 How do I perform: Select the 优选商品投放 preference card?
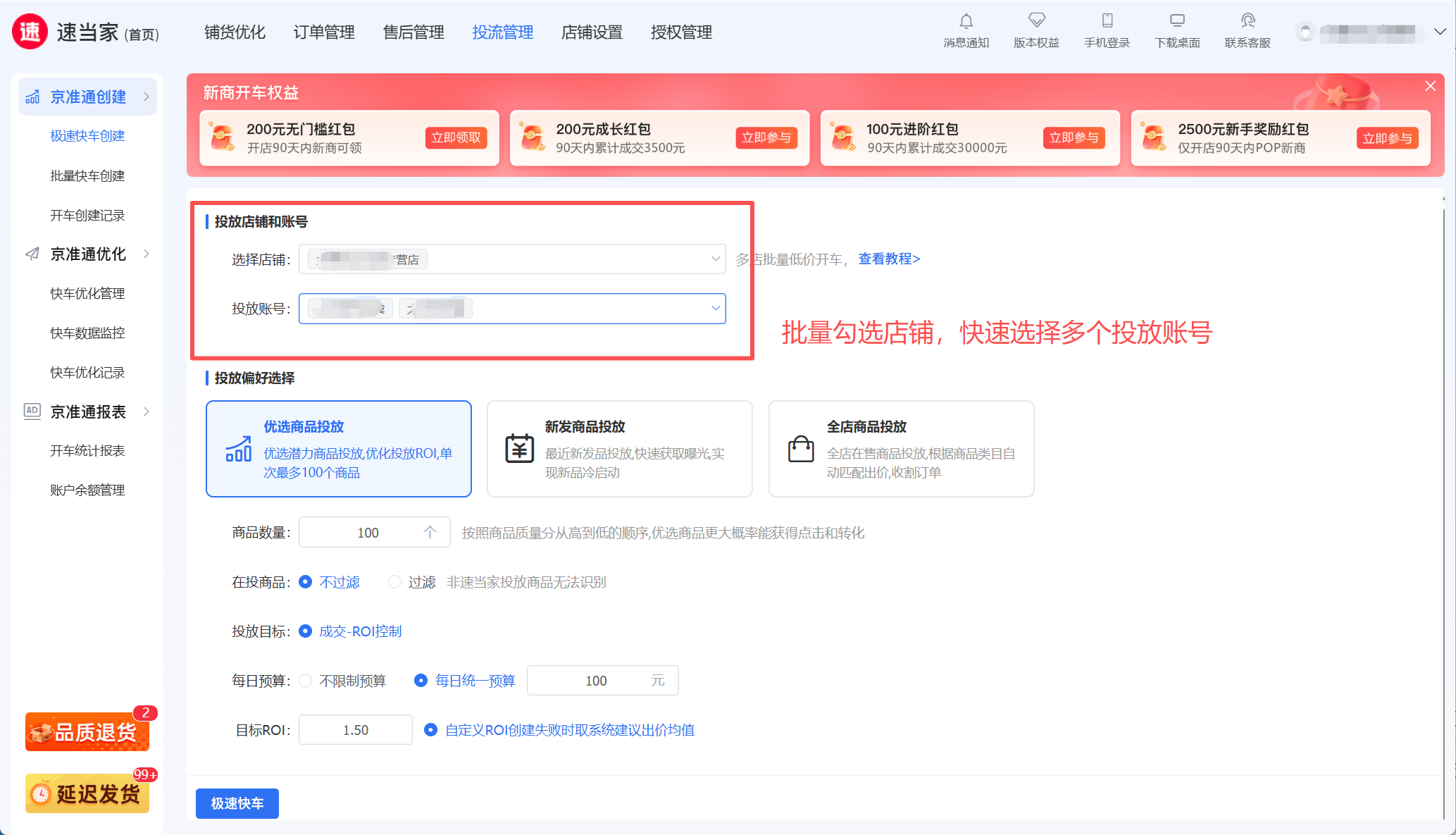(x=339, y=449)
